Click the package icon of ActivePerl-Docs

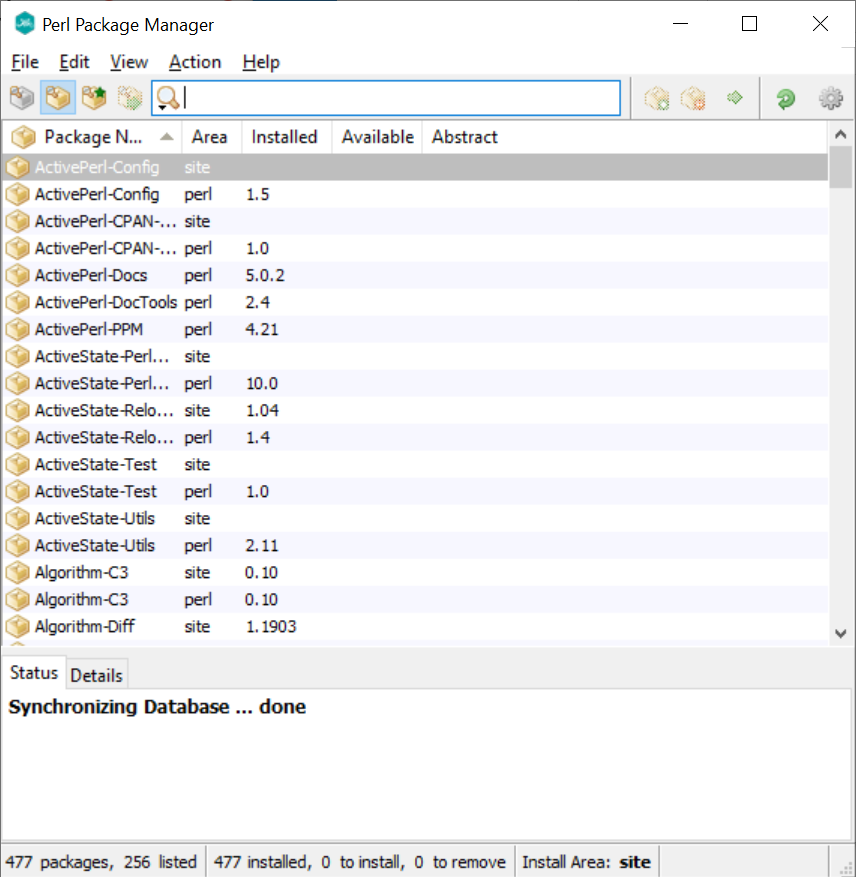(x=17, y=275)
